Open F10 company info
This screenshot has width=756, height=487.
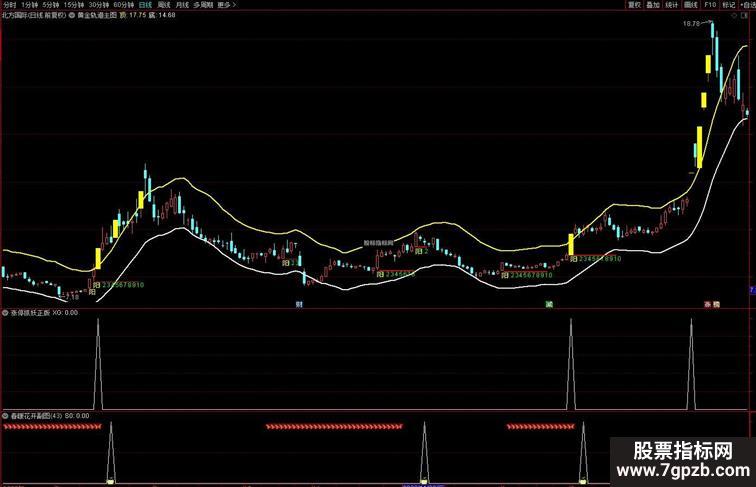point(710,4)
